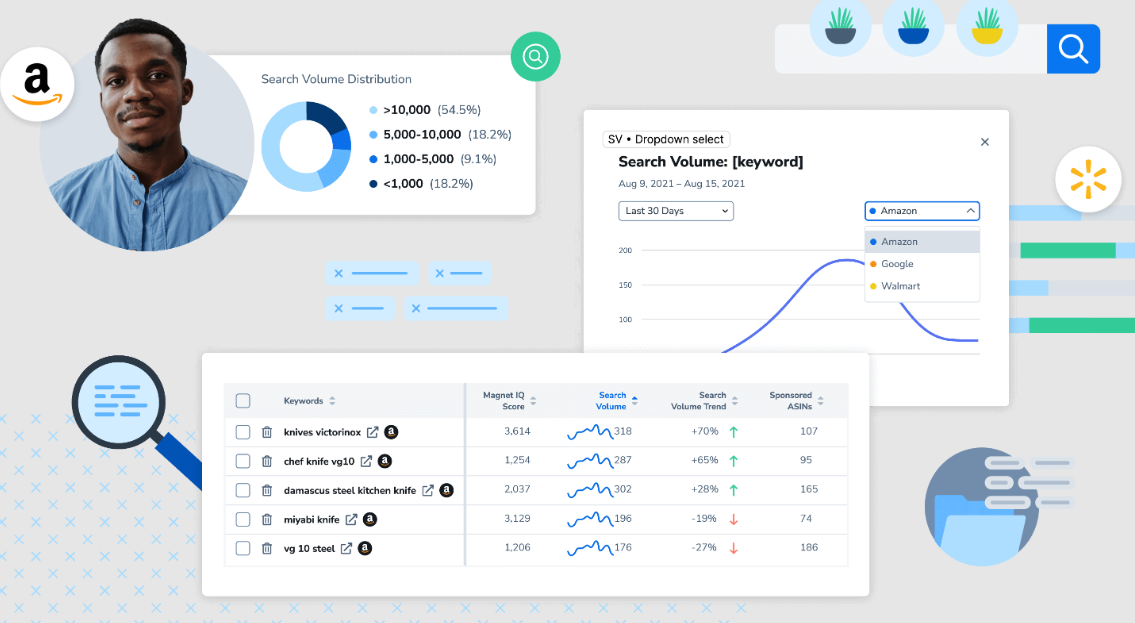
Task: Click the 5,000-10,000 legend color dot
Action: coord(374,135)
